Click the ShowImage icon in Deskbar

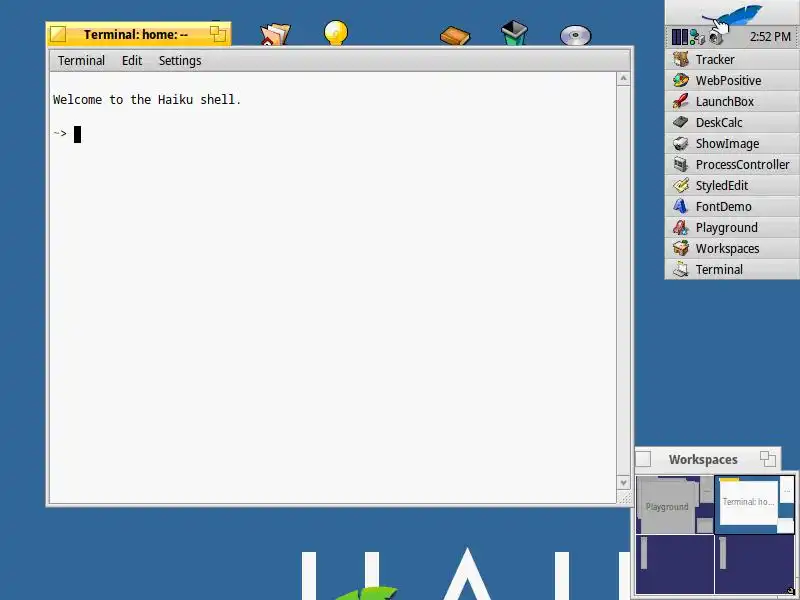pyautogui.click(x=681, y=143)
